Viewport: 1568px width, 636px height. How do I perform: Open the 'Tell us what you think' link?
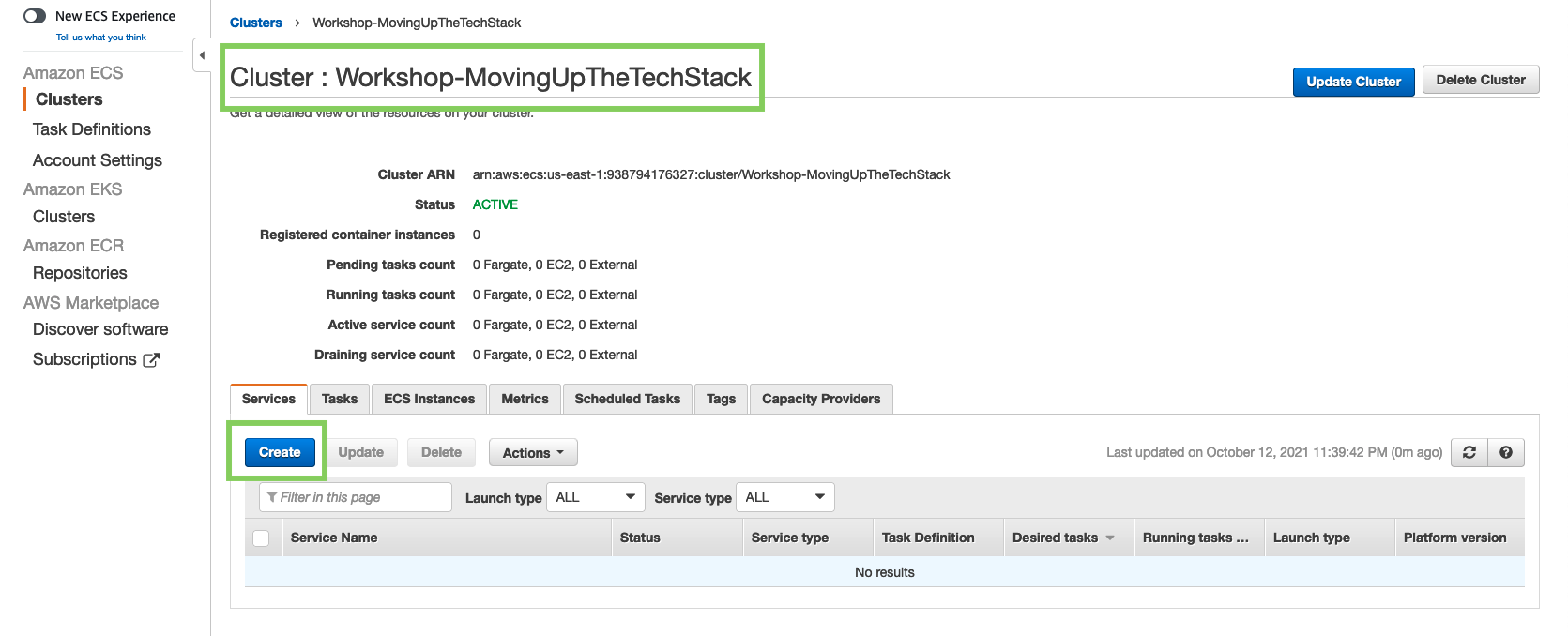point(101,38)
